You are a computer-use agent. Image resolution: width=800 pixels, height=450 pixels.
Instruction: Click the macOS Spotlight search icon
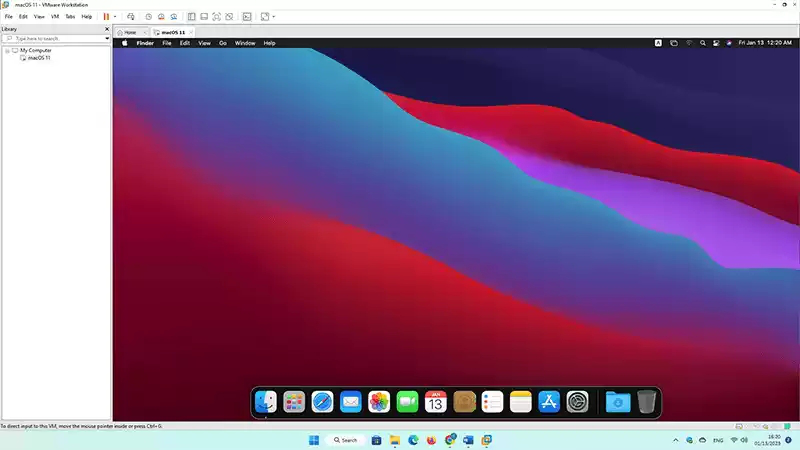(x=703, y=43)
